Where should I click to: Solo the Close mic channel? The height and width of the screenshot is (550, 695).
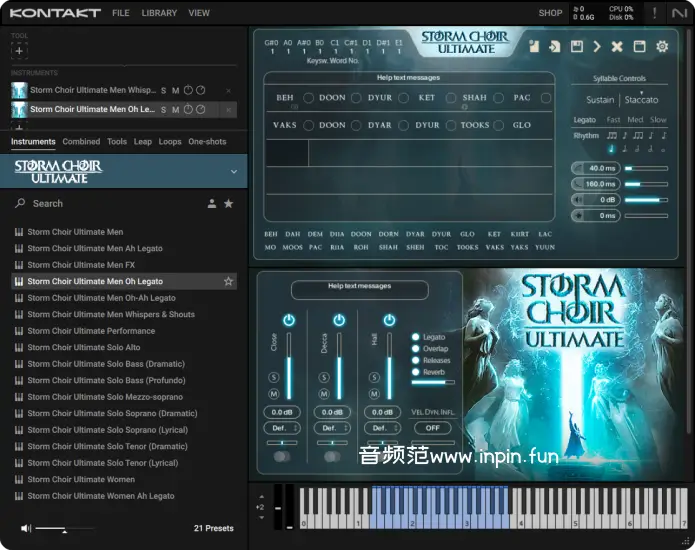point(274,377)
